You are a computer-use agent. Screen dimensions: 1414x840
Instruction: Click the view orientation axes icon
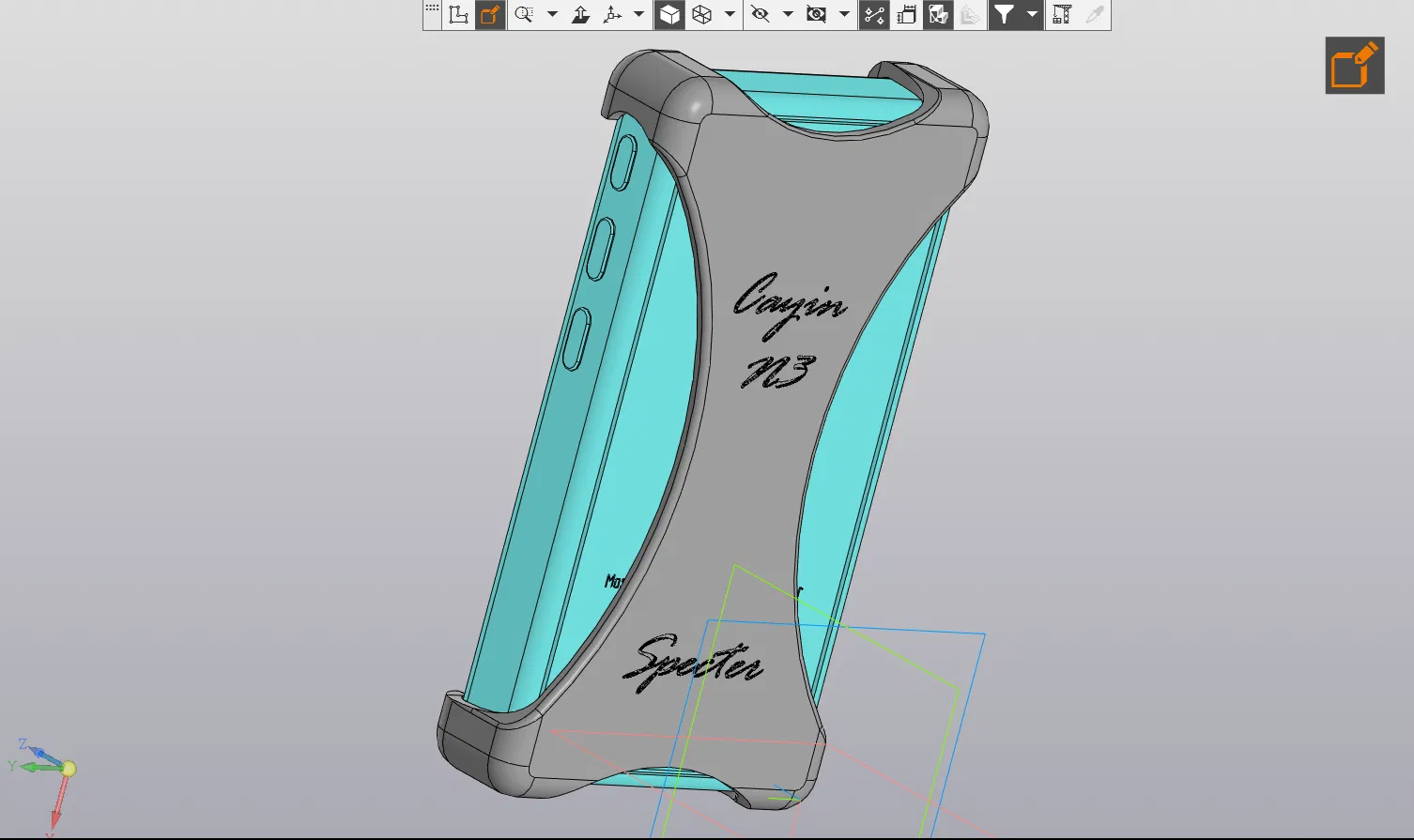tap(613, 14)
